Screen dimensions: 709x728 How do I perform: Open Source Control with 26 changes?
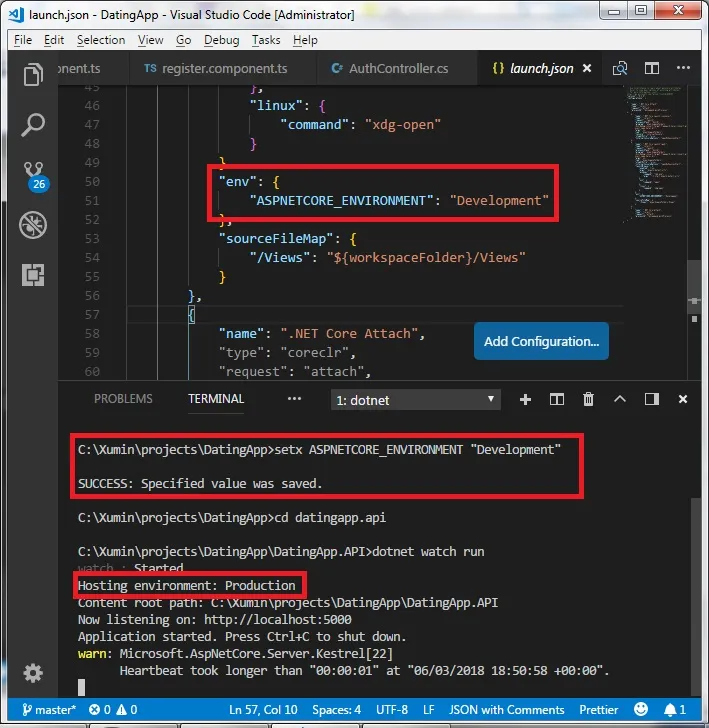[35, 177]
